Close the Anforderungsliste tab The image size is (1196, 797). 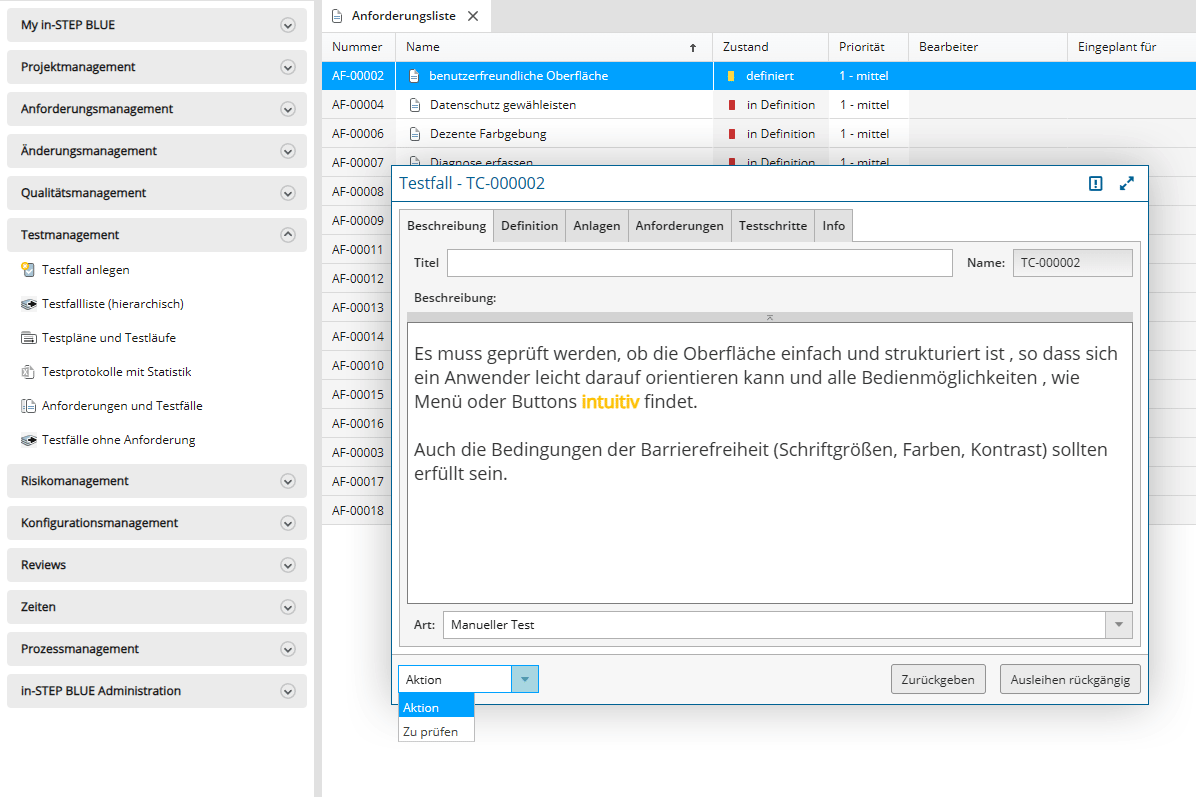coord(473,16)
